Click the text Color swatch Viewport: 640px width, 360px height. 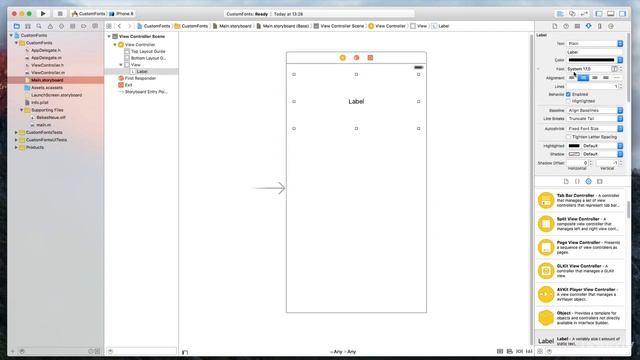(x=591, y=60)
